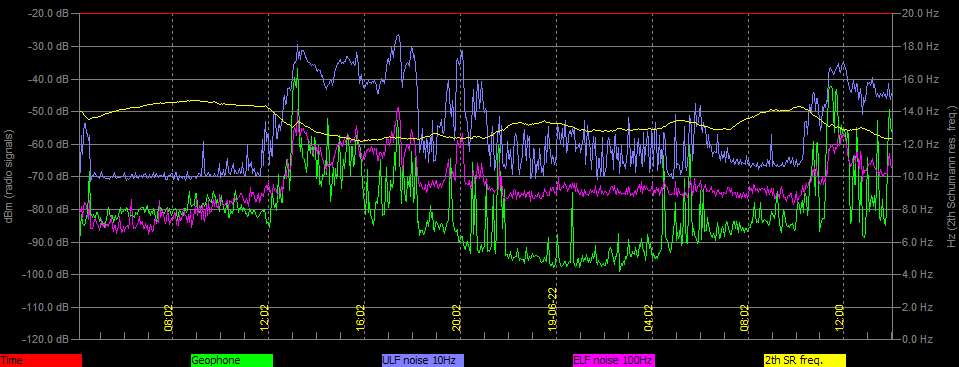Click the magenta ELF noise 100Hz swatch
The image size is (959, 367).
[613, 360]
